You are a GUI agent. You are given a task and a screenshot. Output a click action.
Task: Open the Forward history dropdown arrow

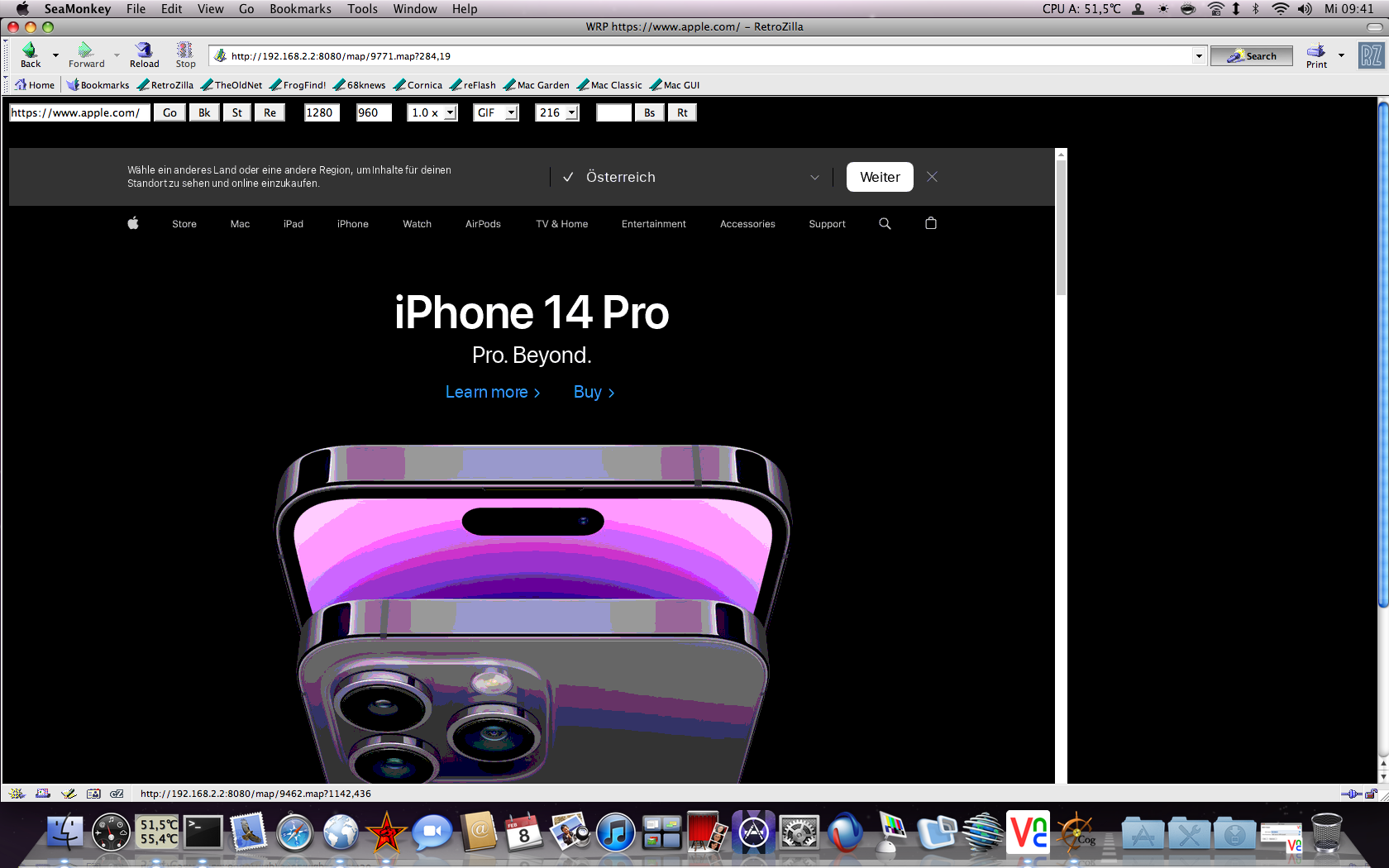[x=117, y=55]
